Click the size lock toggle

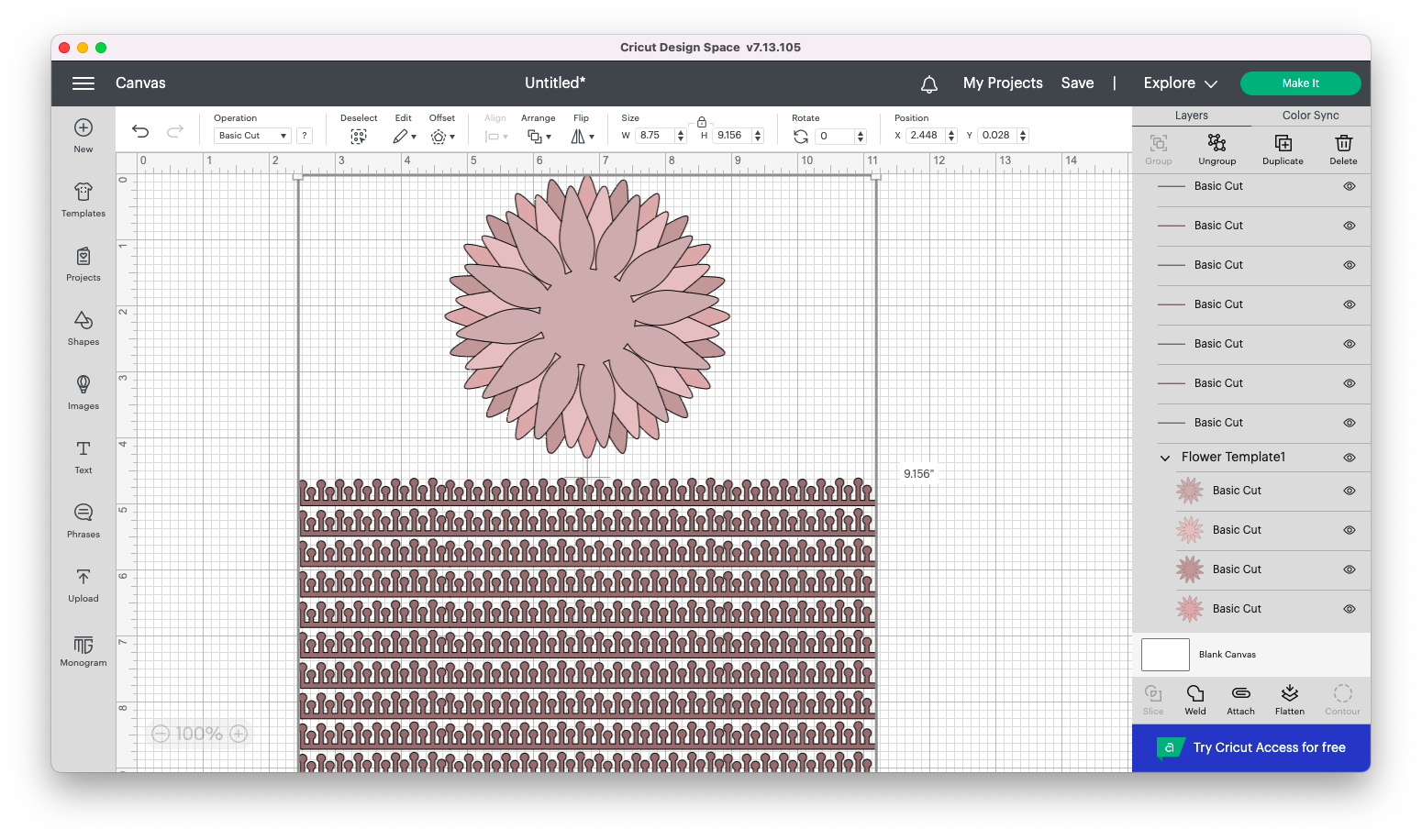701,121
